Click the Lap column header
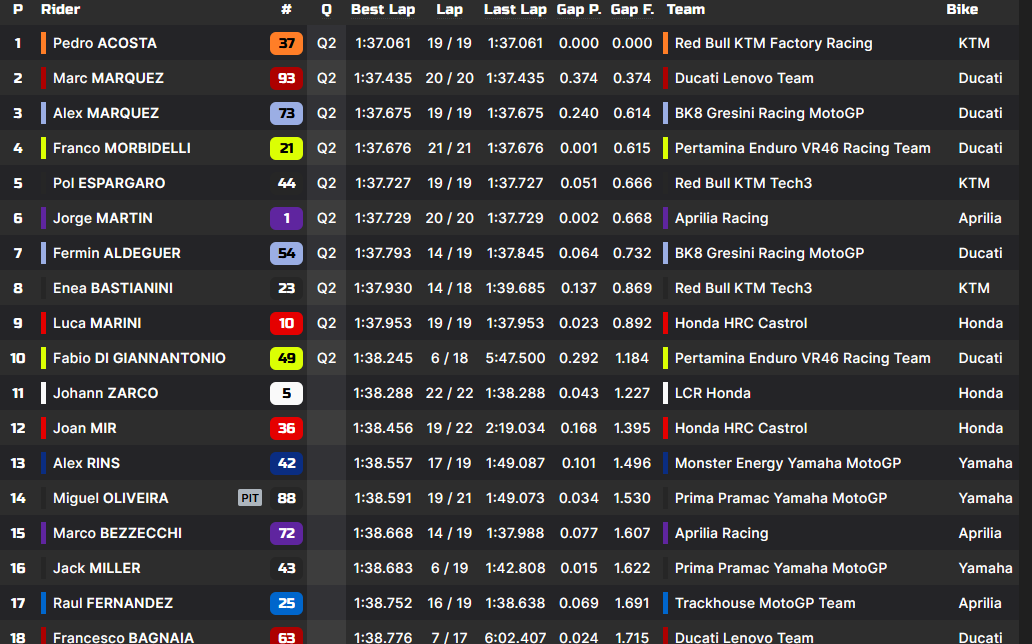Screen dimensions: 1032x644 click(450, 9)
